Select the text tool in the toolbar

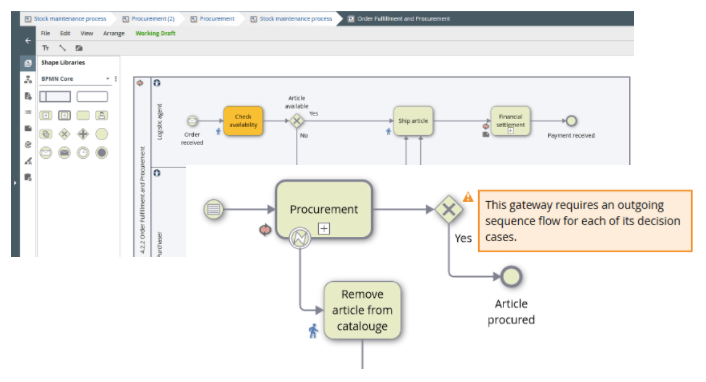[45, 48]
